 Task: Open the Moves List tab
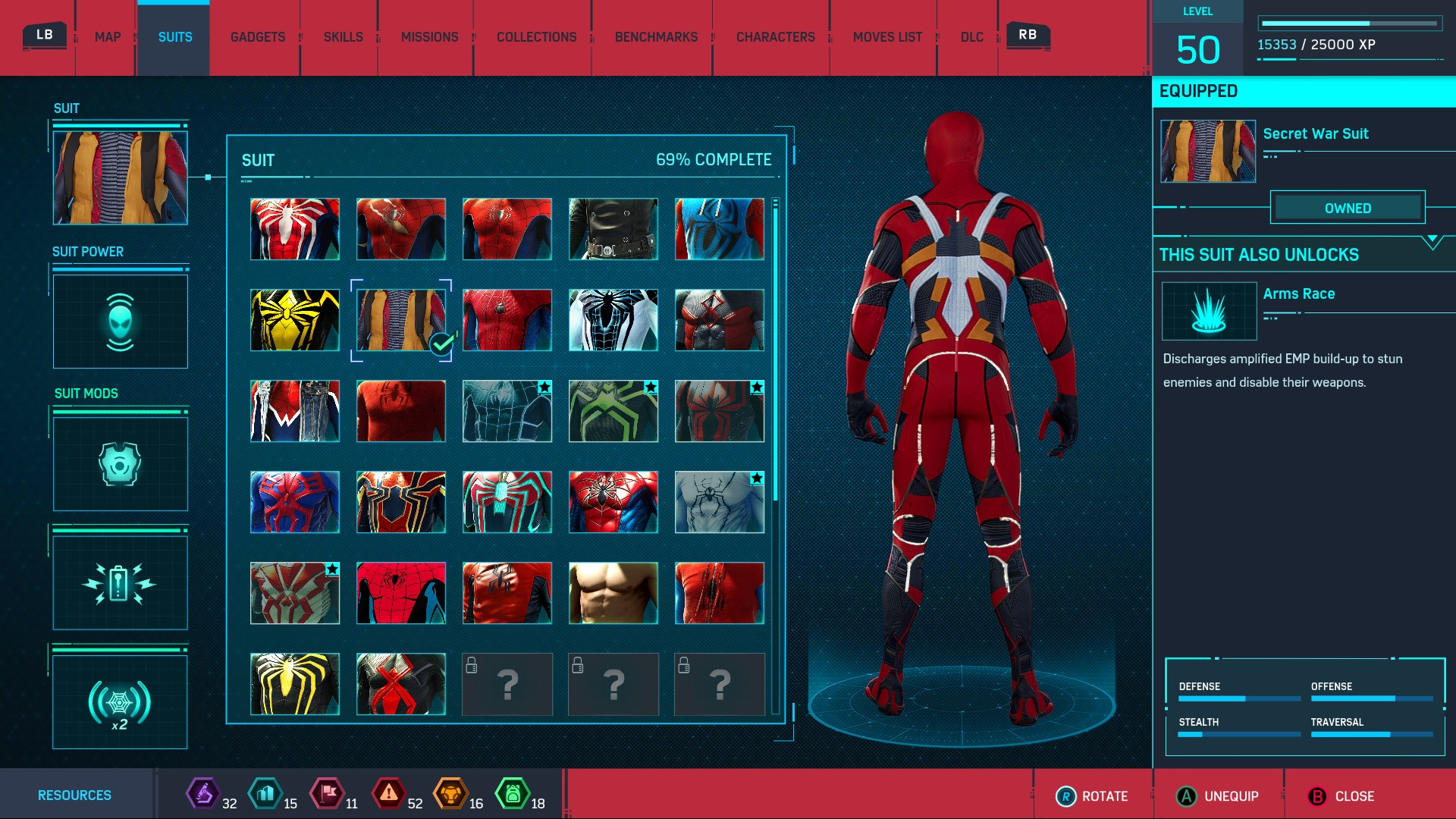[x=887, y=37]
